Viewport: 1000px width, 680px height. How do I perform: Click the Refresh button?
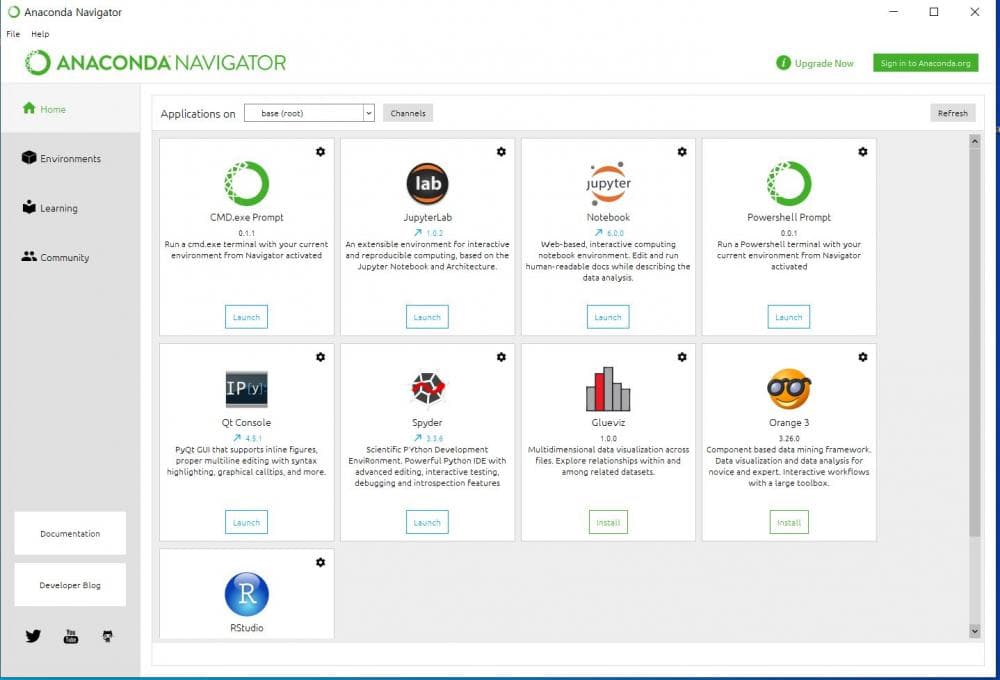pyautogui.click(x=952, y=113)
